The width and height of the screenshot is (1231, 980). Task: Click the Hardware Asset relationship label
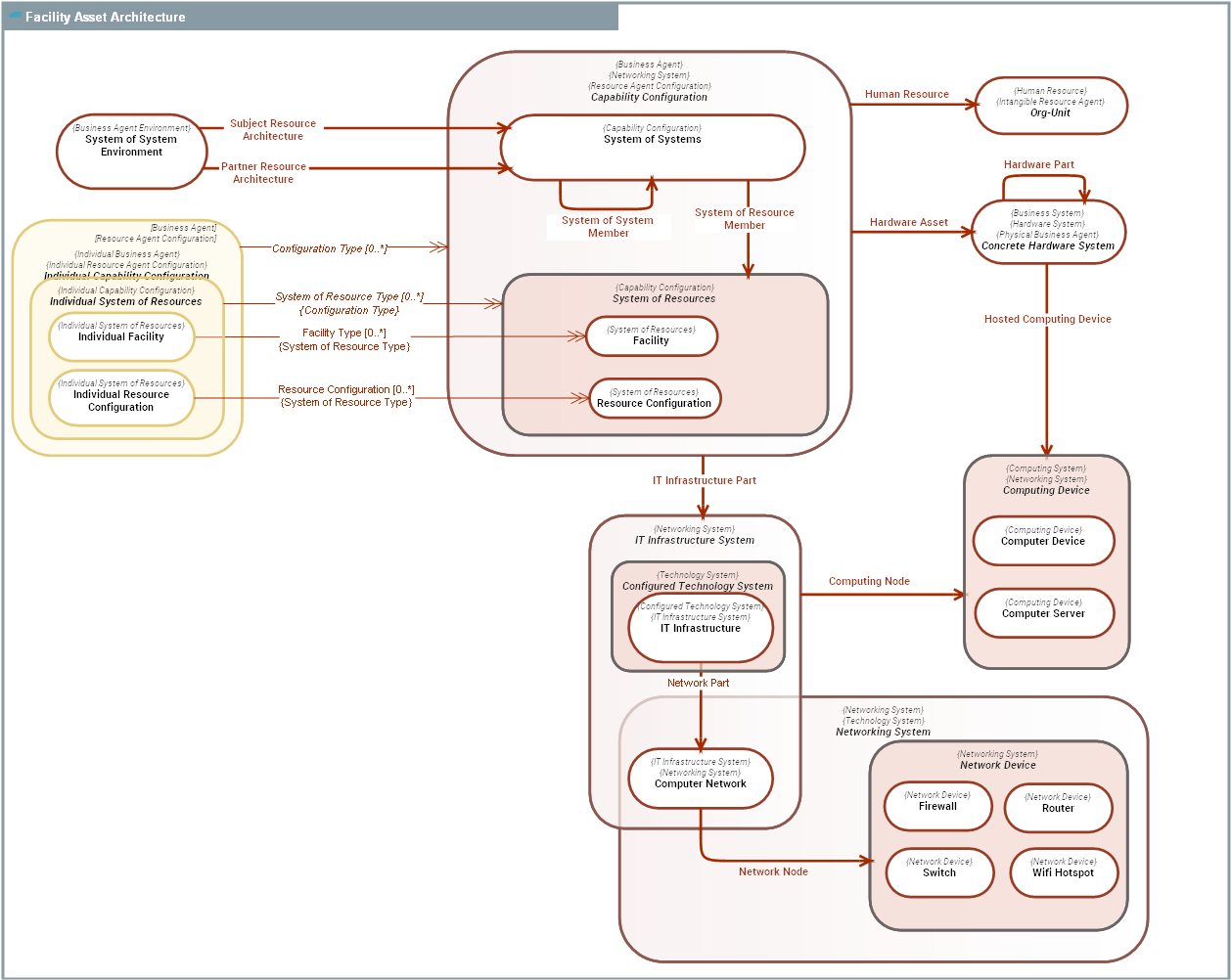(x=908, y=222)
